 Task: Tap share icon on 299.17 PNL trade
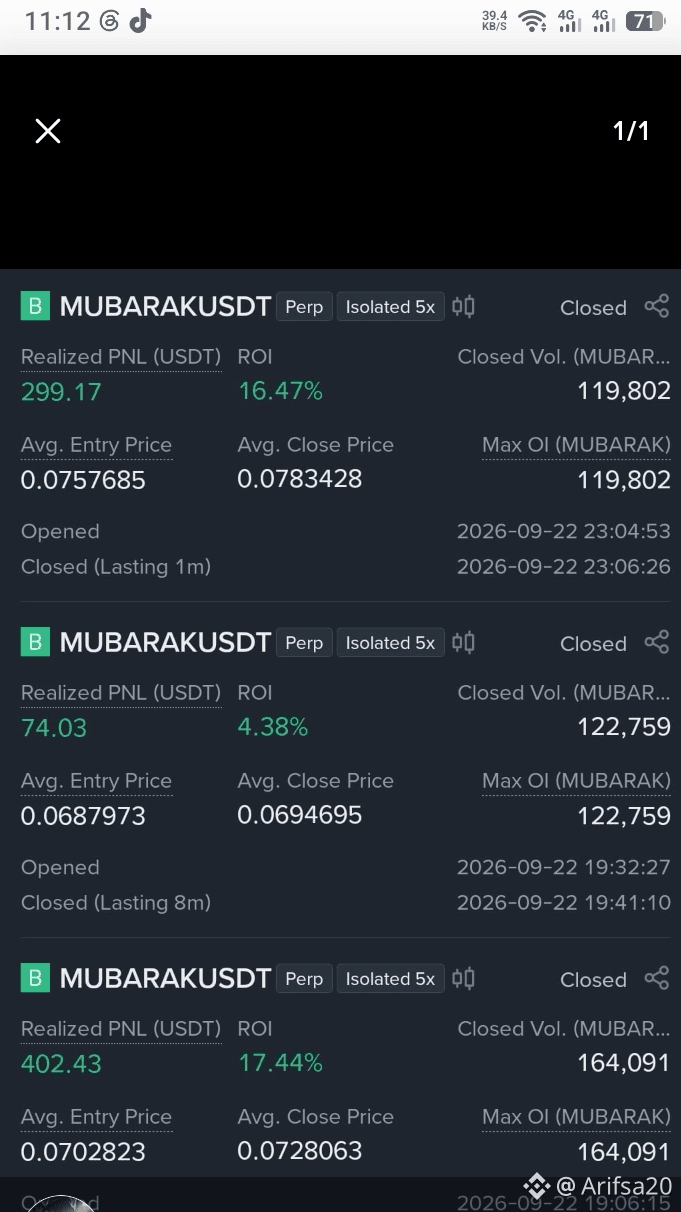[656, 306]
